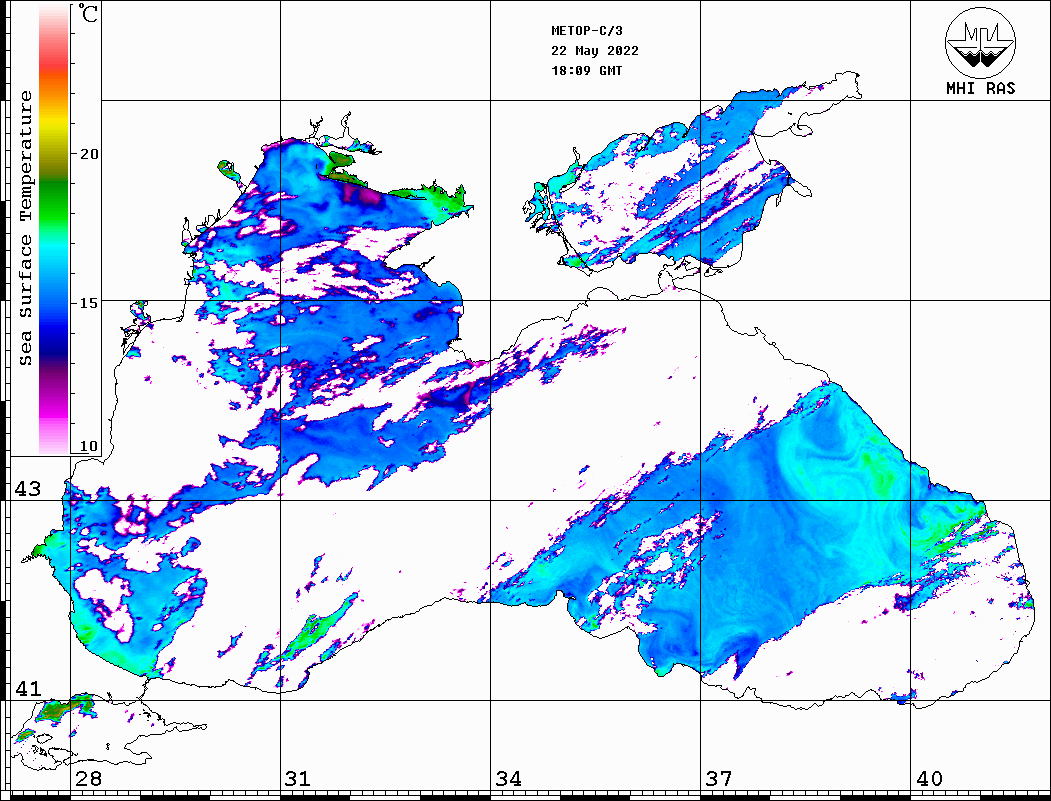This screenshot has width=1051, height=801.
Task: Click the '15' tick label on scale
Action: pyautogui.click(x=88, y=303)
